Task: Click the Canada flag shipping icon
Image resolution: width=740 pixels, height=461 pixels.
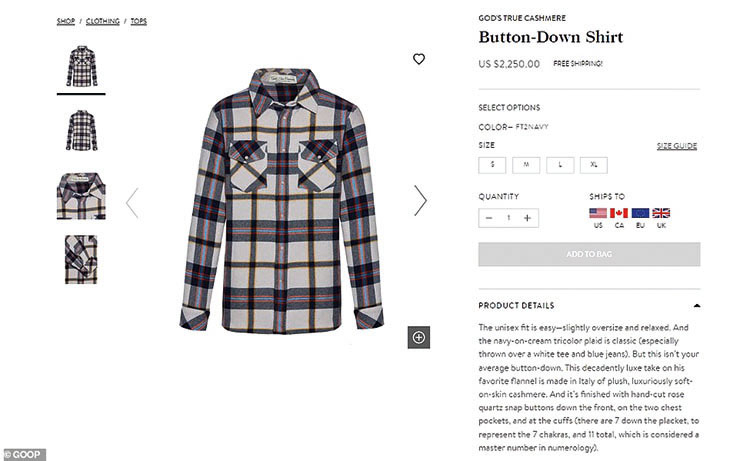Action: click(619, 213)
